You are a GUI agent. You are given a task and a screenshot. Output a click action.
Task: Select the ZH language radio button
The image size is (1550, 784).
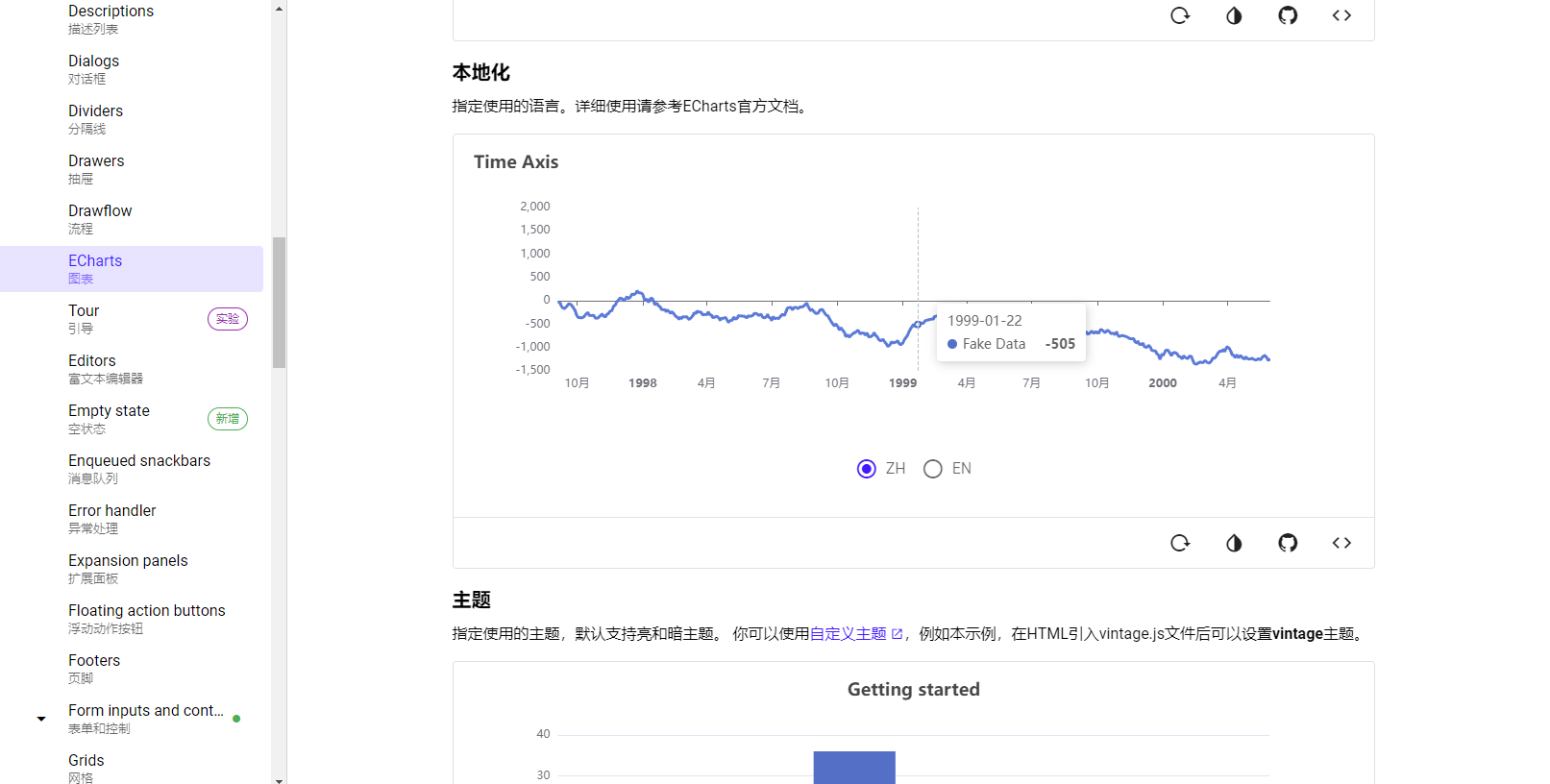click(x=867, y=469)
